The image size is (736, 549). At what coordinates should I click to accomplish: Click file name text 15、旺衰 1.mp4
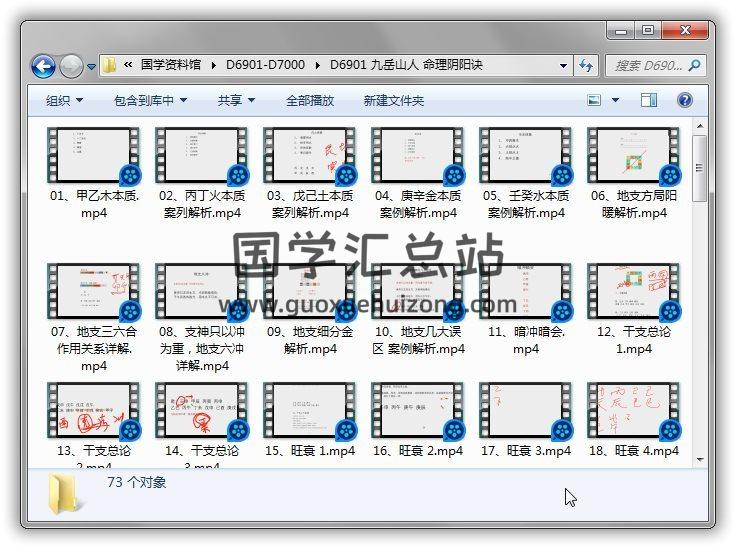pos(310,451)
